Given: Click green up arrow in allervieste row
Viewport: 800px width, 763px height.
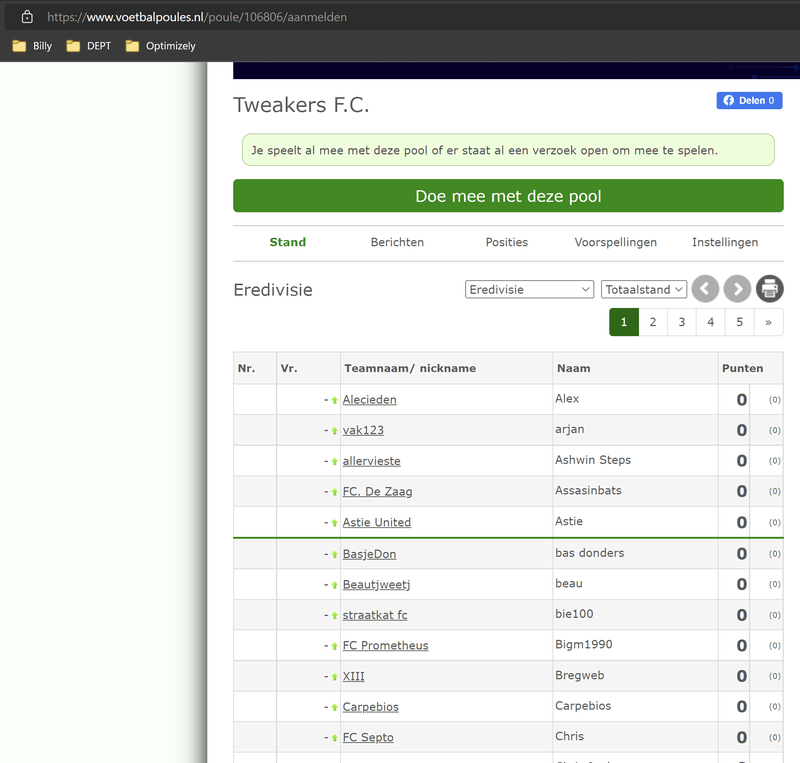Looking at the screenshot, I should tap(334, 462).
